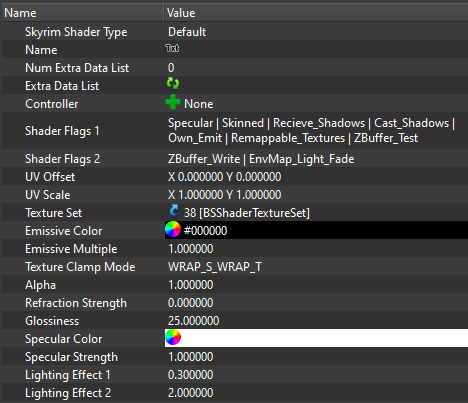Click the WRAP_S_WRAP_T clamp mode value
The width and height of the screenshot is (468, 403).
pyautogui.click(x=215, y=267)
